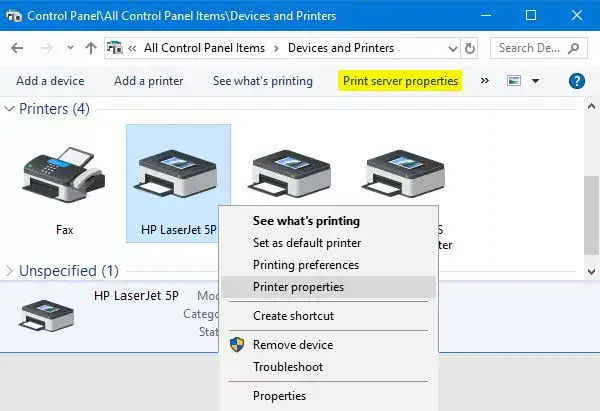Choose Printer properties in context menu

(329, 287)
